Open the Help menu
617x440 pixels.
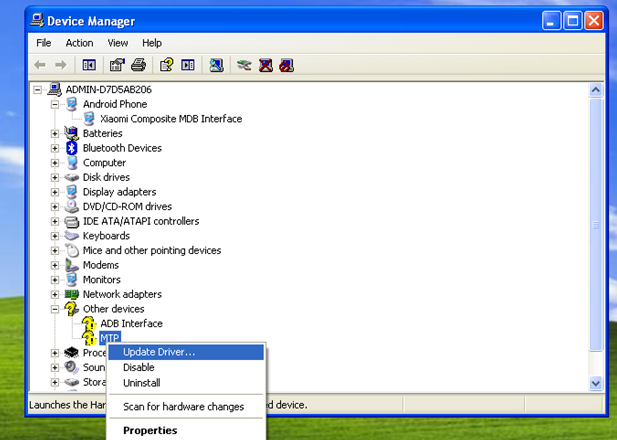(152, 43)
